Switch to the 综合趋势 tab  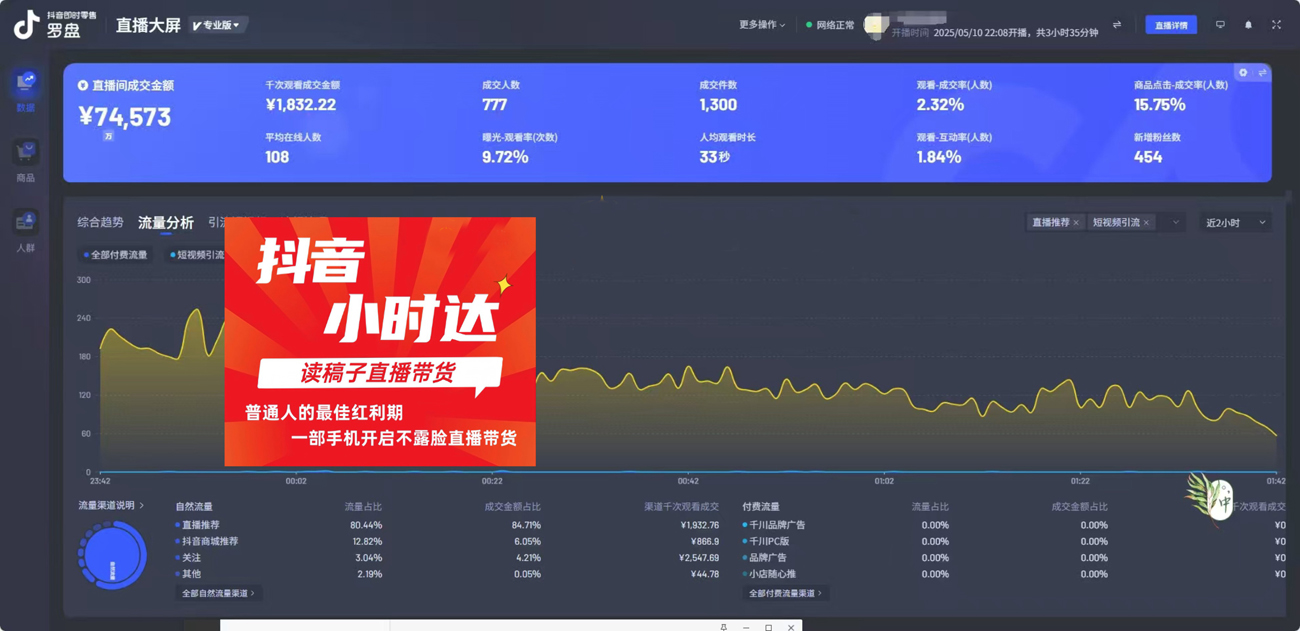click(100, 222)
